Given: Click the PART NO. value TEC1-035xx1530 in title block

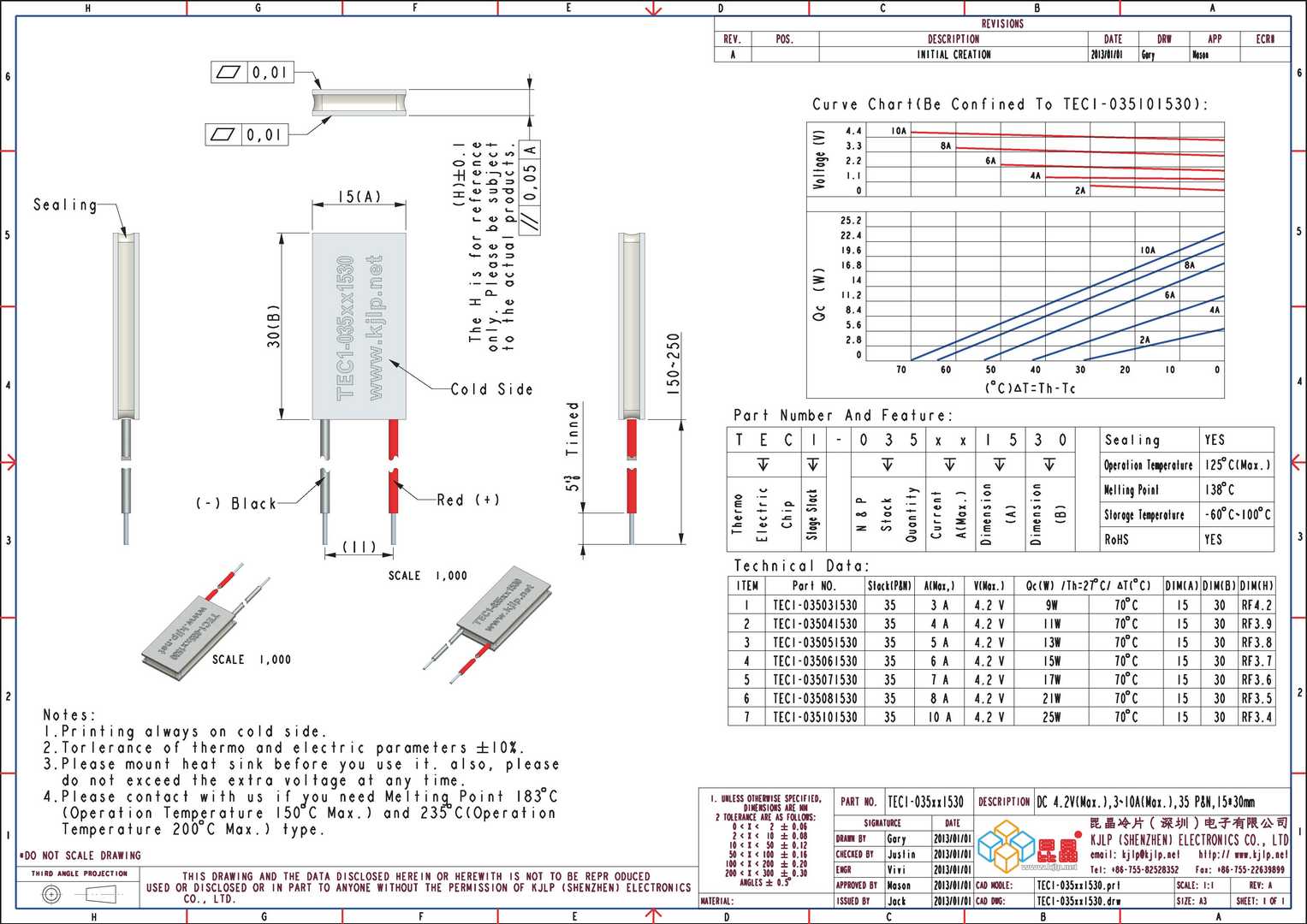Looking at the screenshot, I should (x=926, y=802).
